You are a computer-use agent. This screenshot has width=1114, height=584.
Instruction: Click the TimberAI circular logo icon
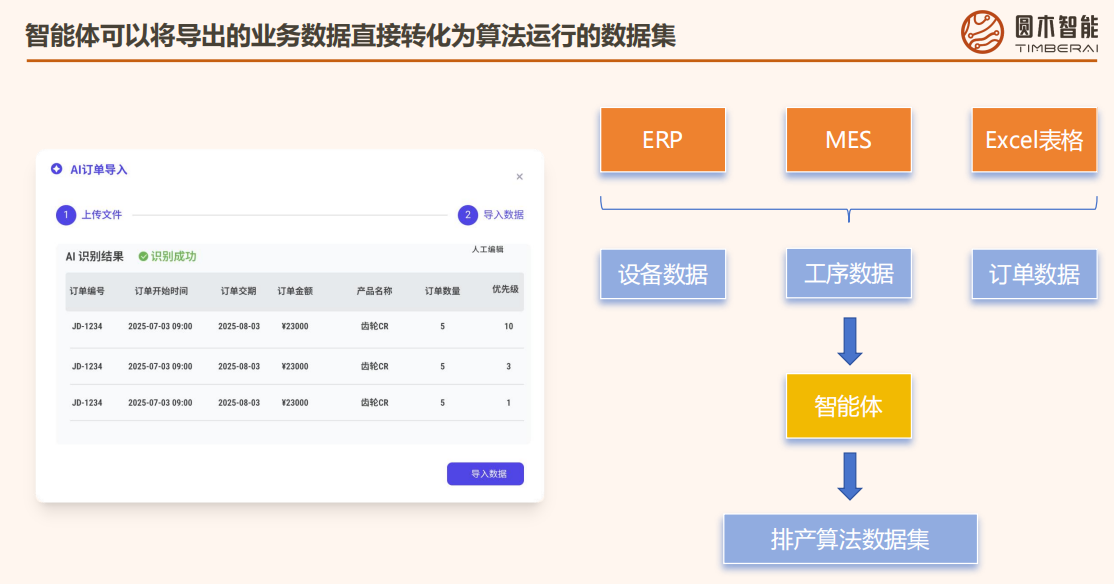(x=982, y=32)
